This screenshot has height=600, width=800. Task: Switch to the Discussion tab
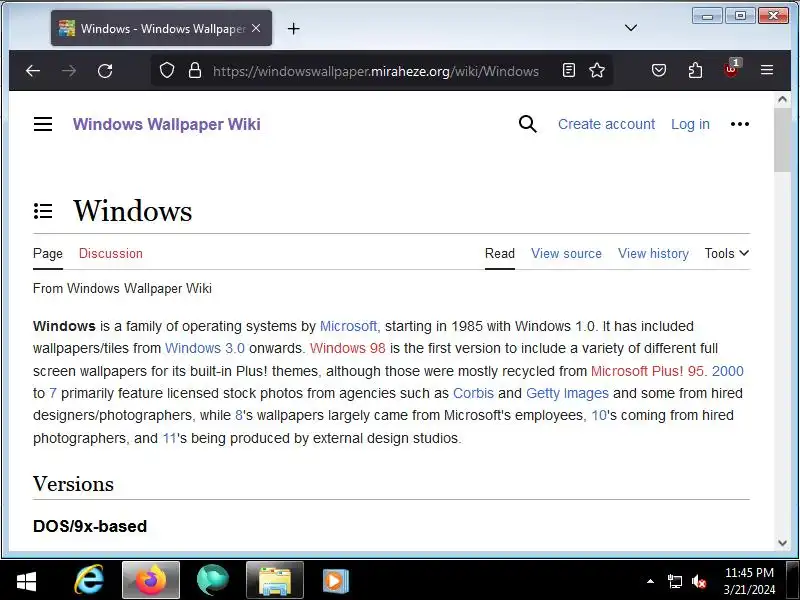click(111, 254)
